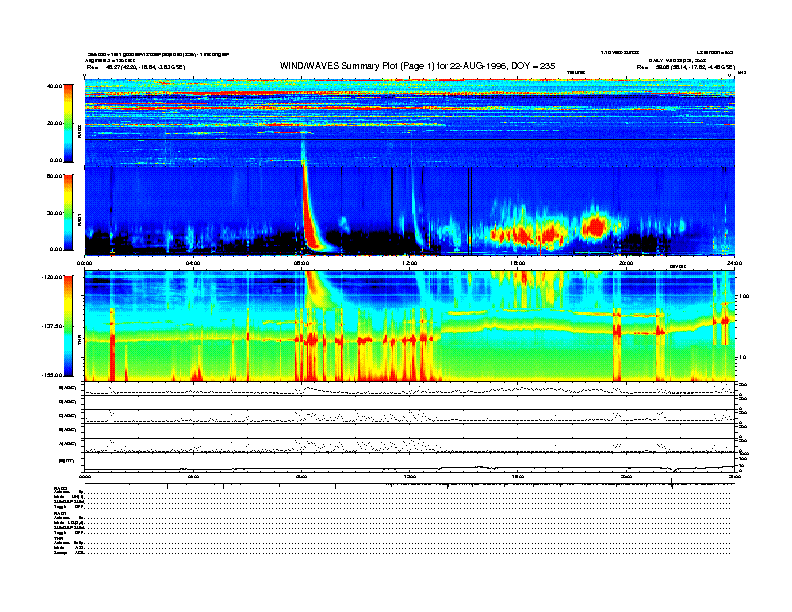This screenshot has width=792, height=612.
Task: Click the 20:00 time label under RAD1
Action: (x=626, y=263)
